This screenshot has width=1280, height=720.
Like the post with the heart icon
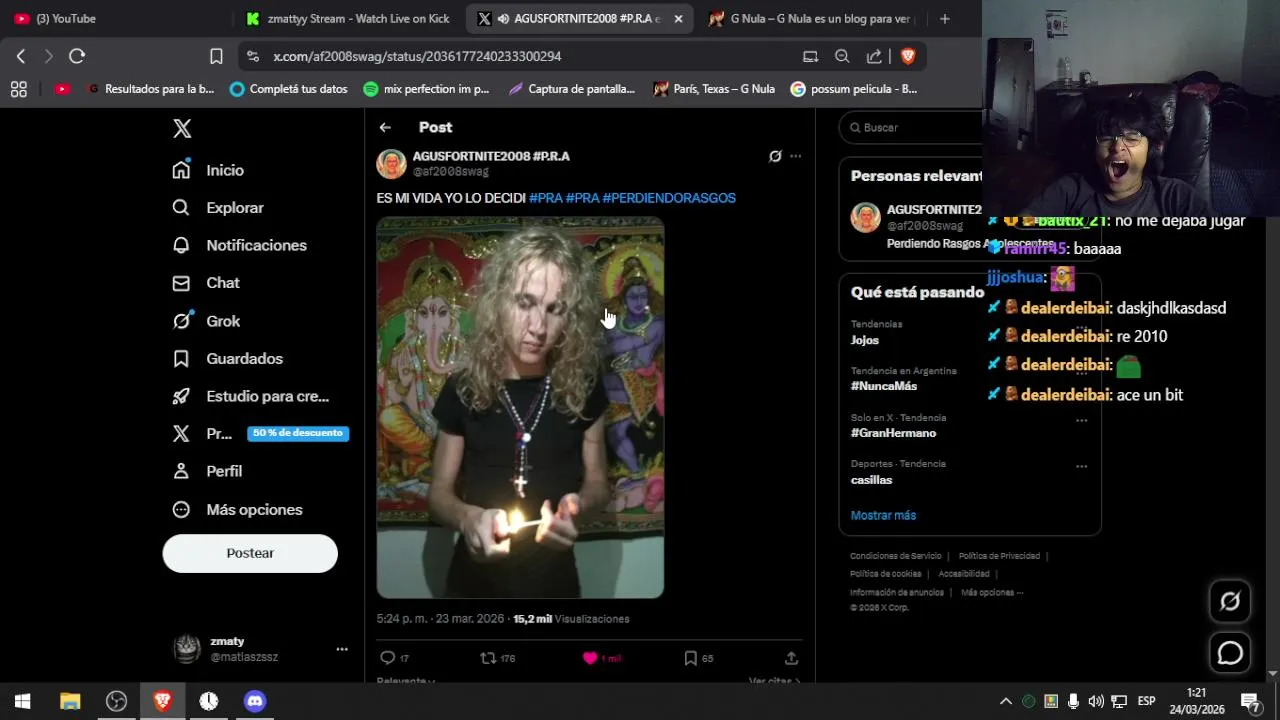point(590,658)
